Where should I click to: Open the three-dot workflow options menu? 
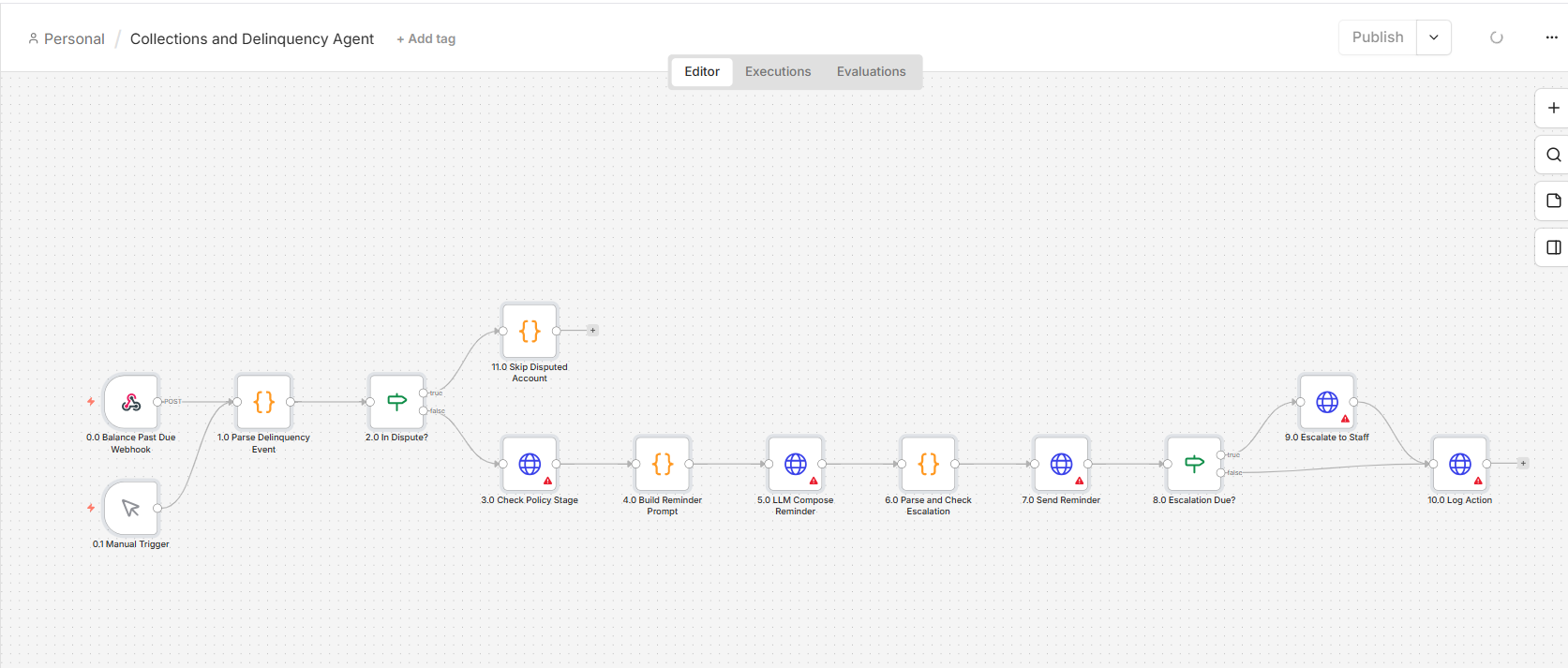[1551, 37]
